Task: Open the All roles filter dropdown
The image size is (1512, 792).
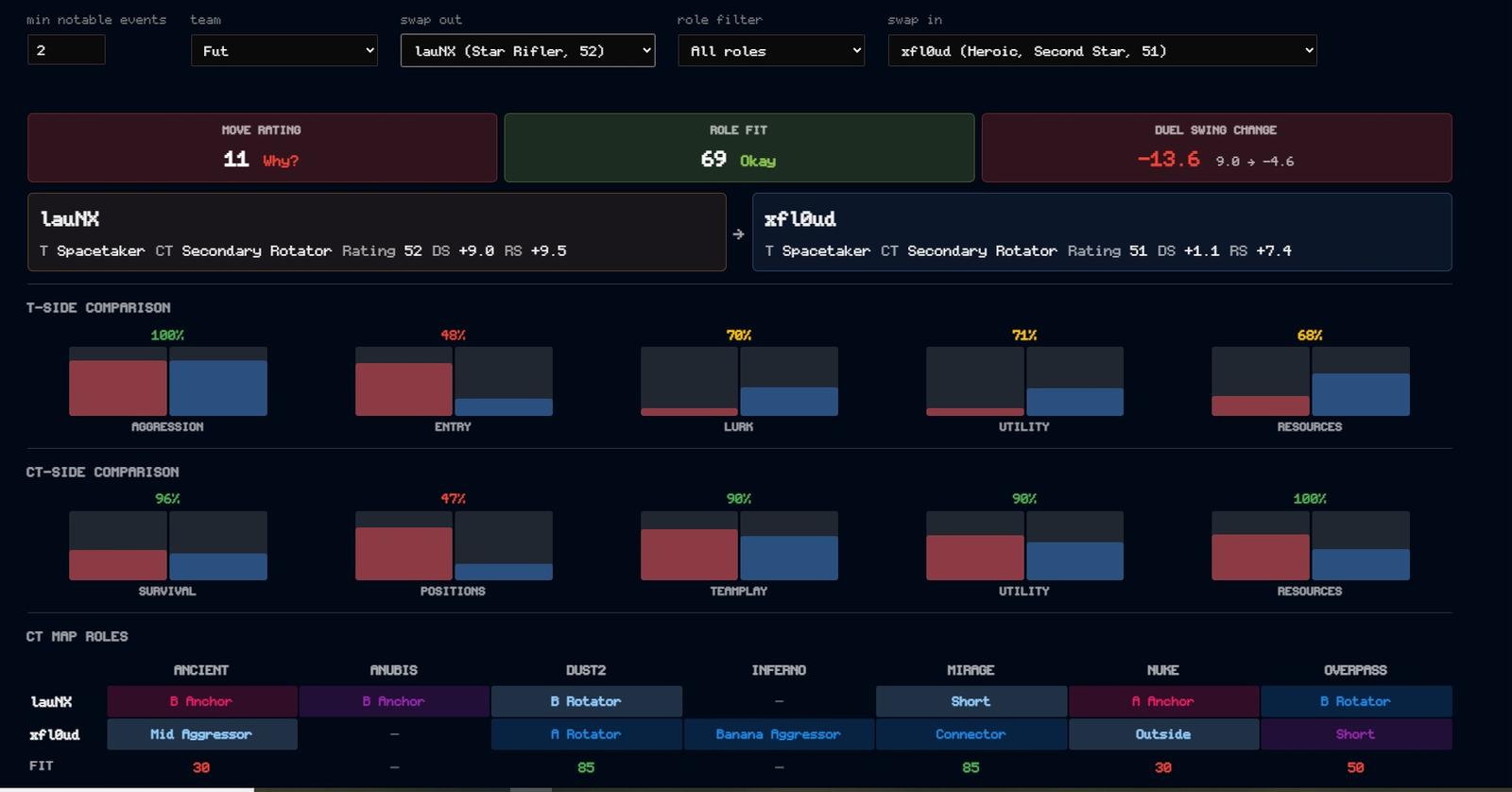Action: click(x=771, y=51)
